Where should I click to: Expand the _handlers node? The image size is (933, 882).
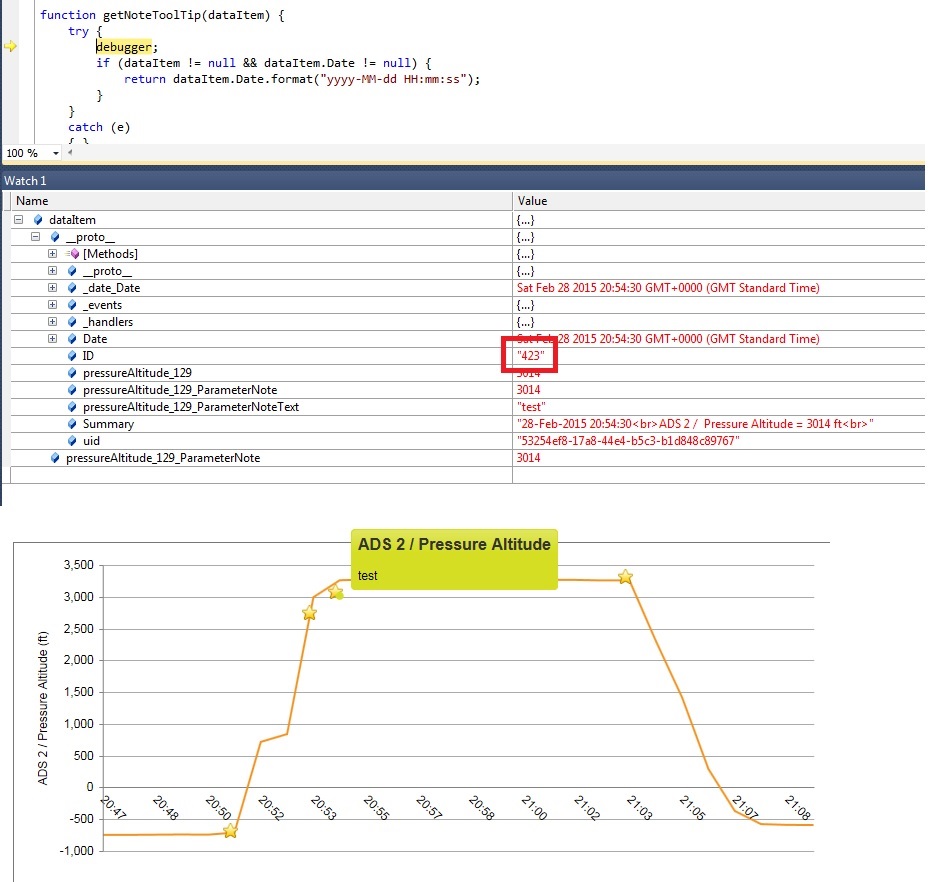coord(52,321)
